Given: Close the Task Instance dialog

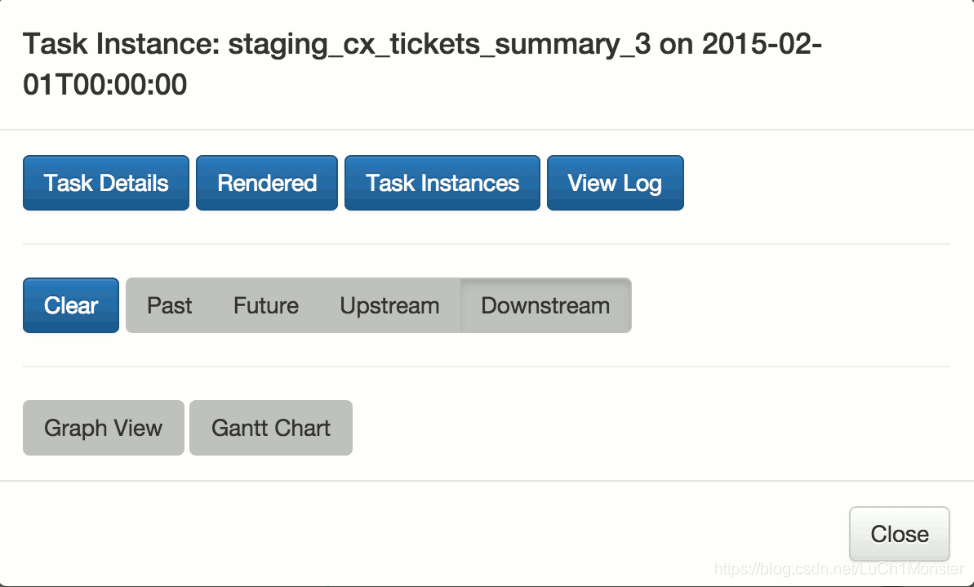Looking at the screenshot, I should [x=899, y=534].
